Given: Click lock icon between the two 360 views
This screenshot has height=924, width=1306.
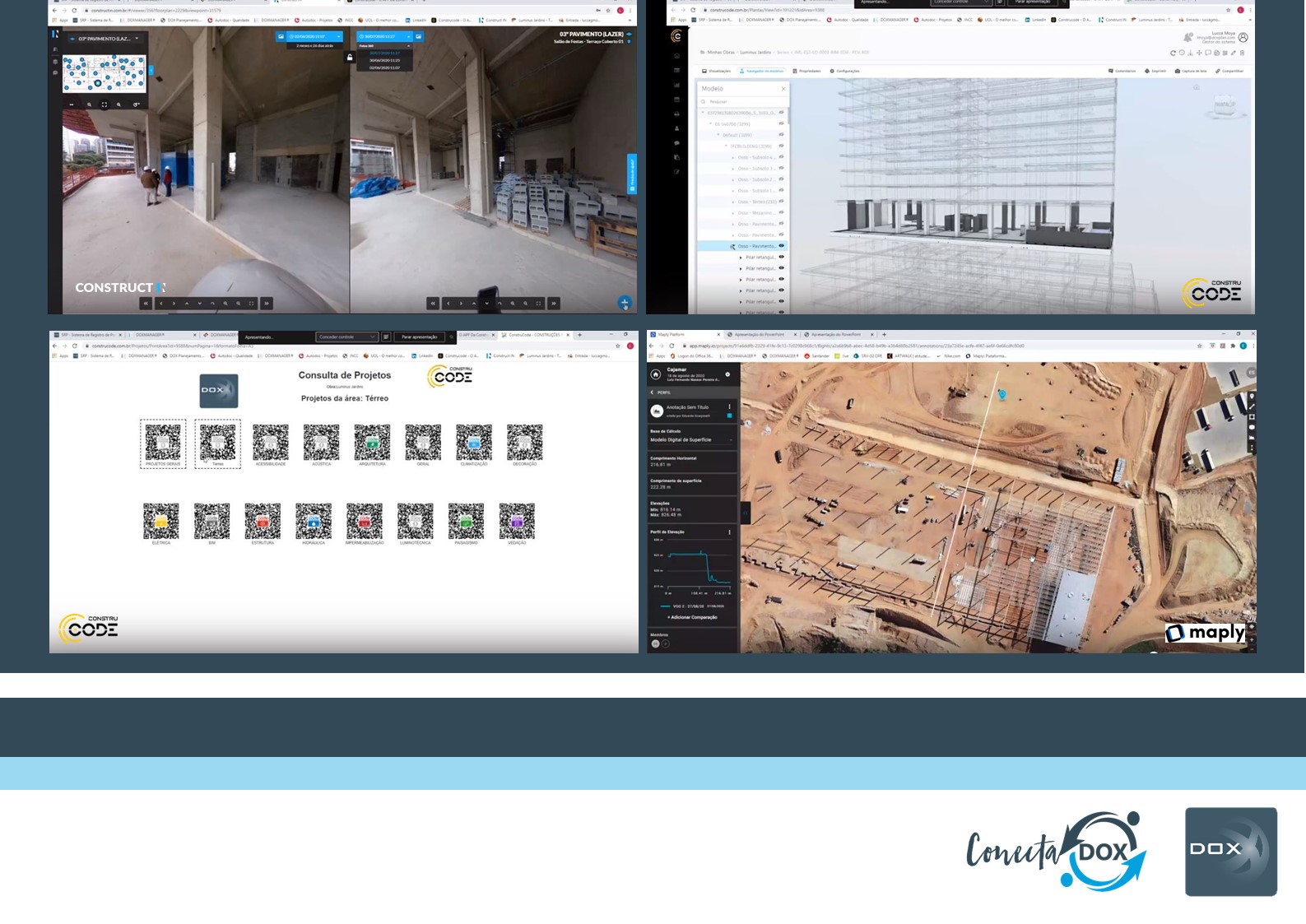Looking at the screenshot, I should click(350, 58).
